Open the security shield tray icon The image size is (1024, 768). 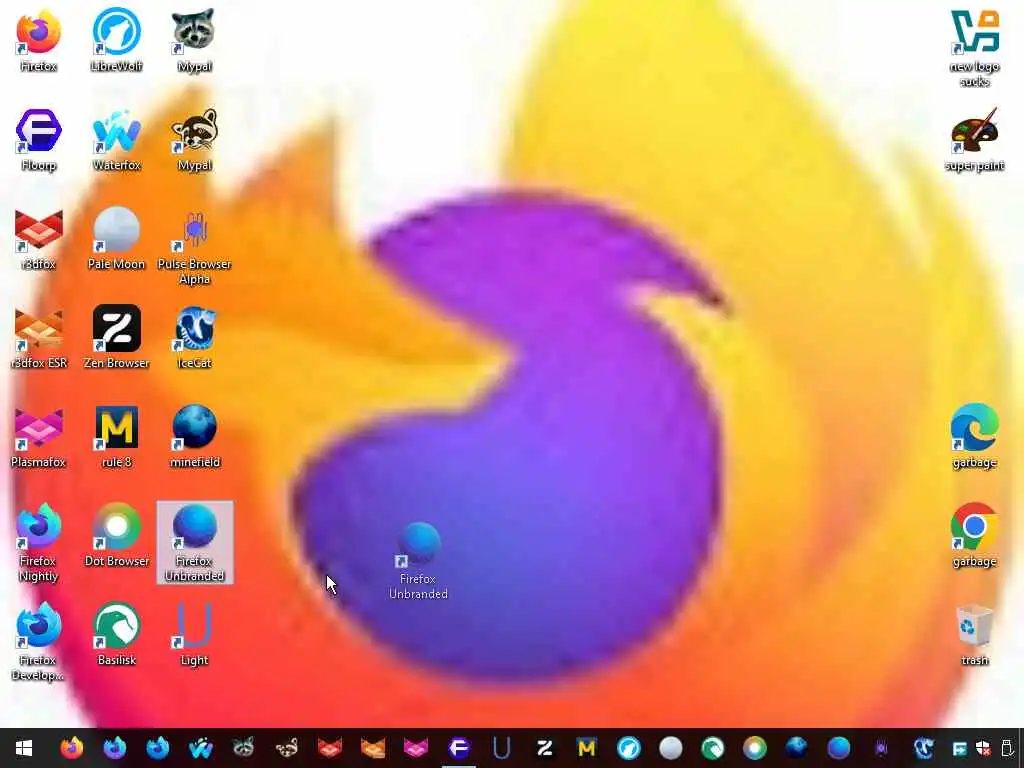pyautogui.click(x=984, y=748)
